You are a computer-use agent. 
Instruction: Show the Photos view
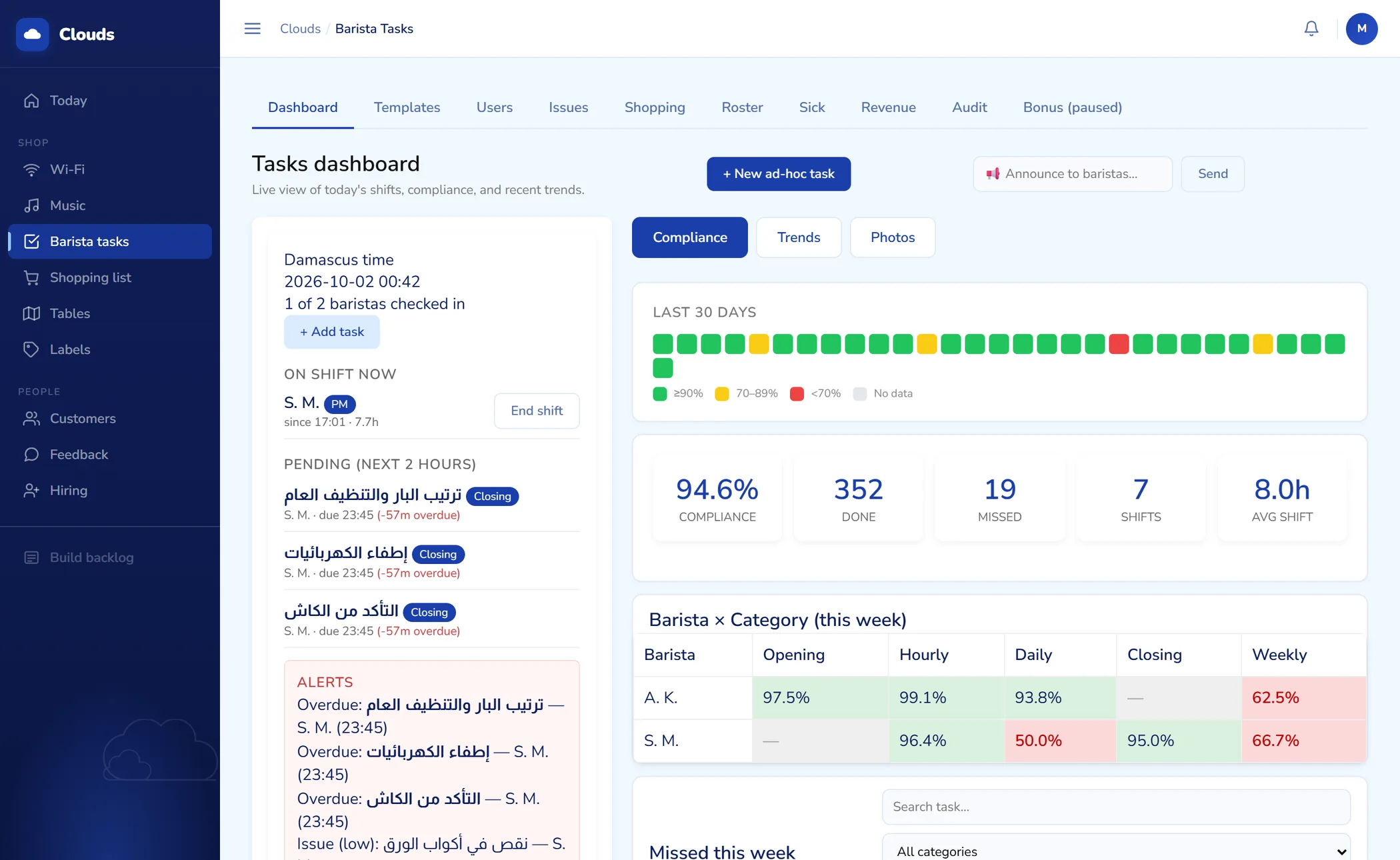tap(893, 237)
